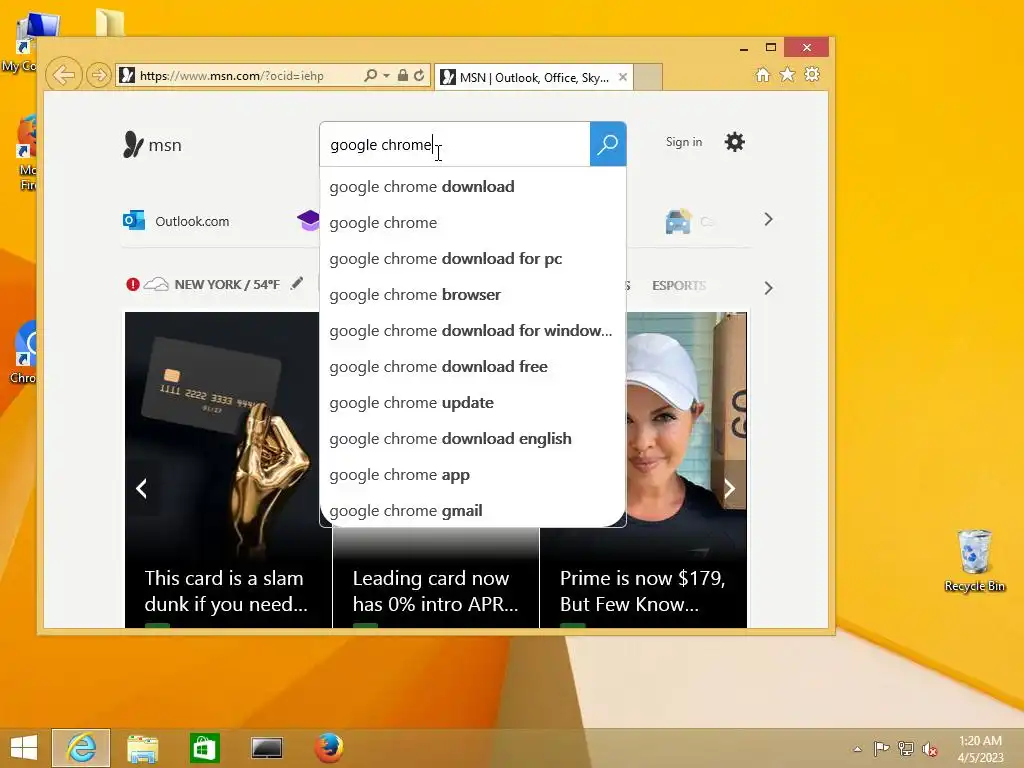Click the Sign in link
The image size is (1024, 768).
(x=684, y=142)
